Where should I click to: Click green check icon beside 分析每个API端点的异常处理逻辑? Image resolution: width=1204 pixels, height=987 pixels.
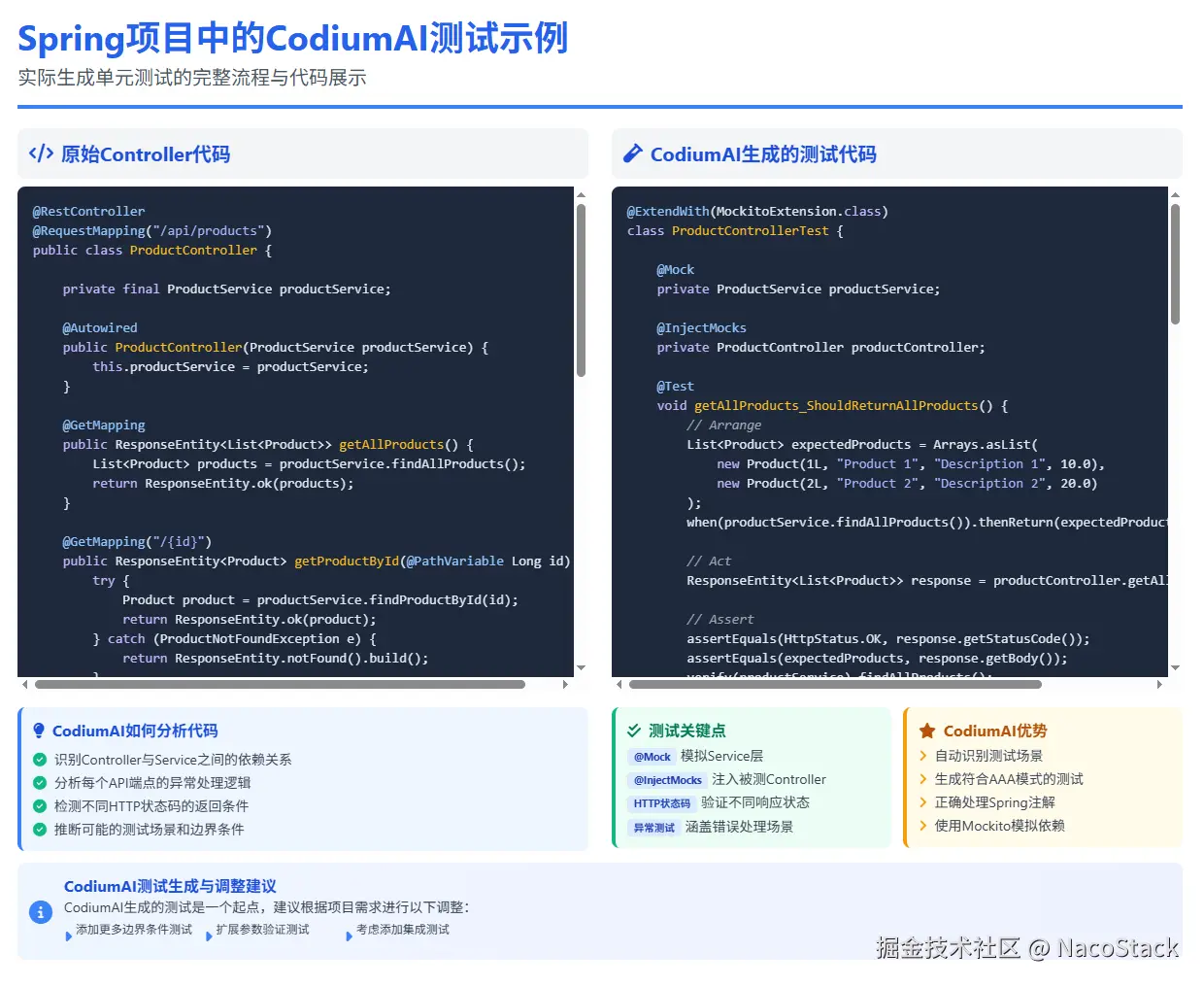(x=40, y=783)
